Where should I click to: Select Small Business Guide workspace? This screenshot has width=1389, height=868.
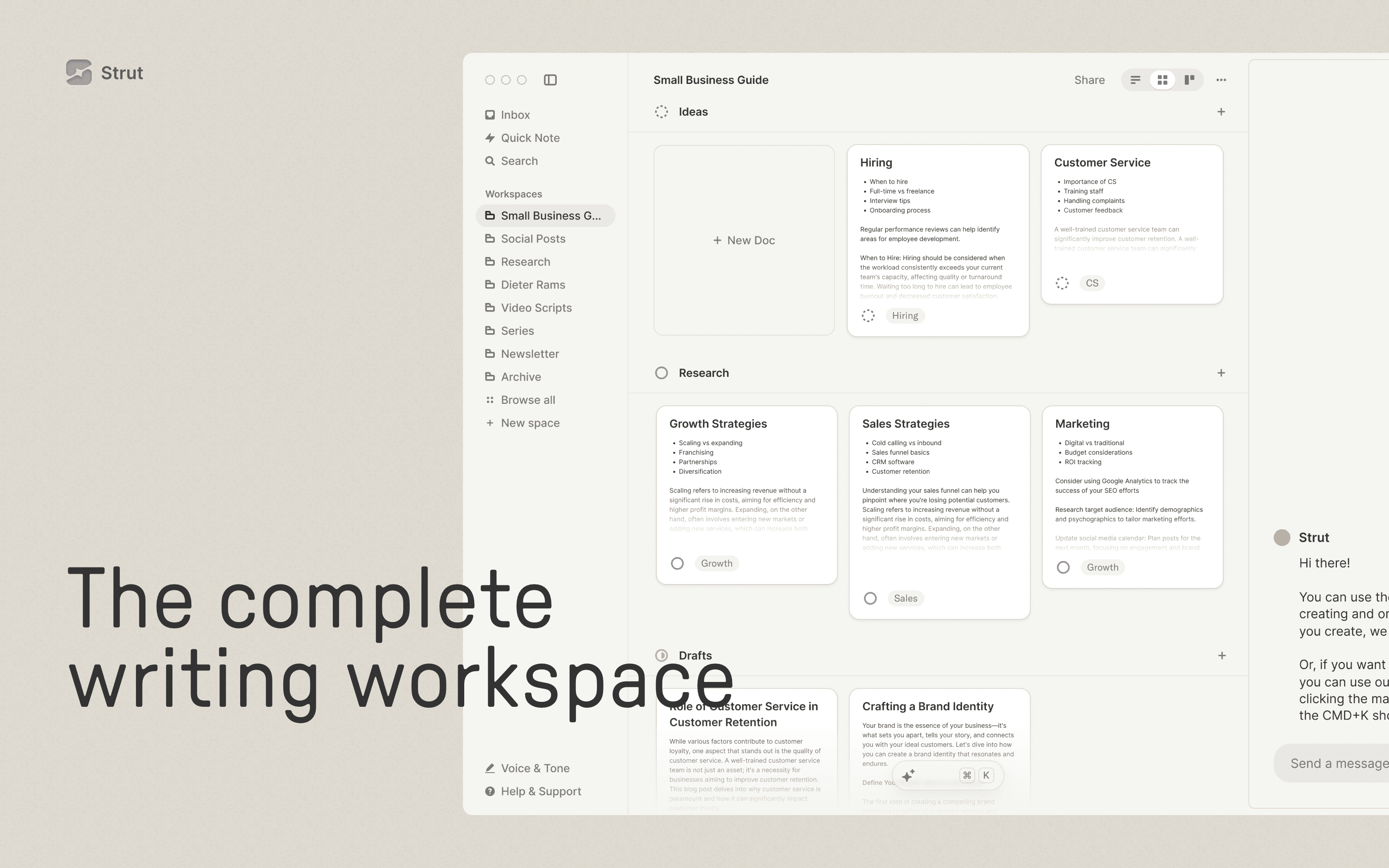click(545, 216)
